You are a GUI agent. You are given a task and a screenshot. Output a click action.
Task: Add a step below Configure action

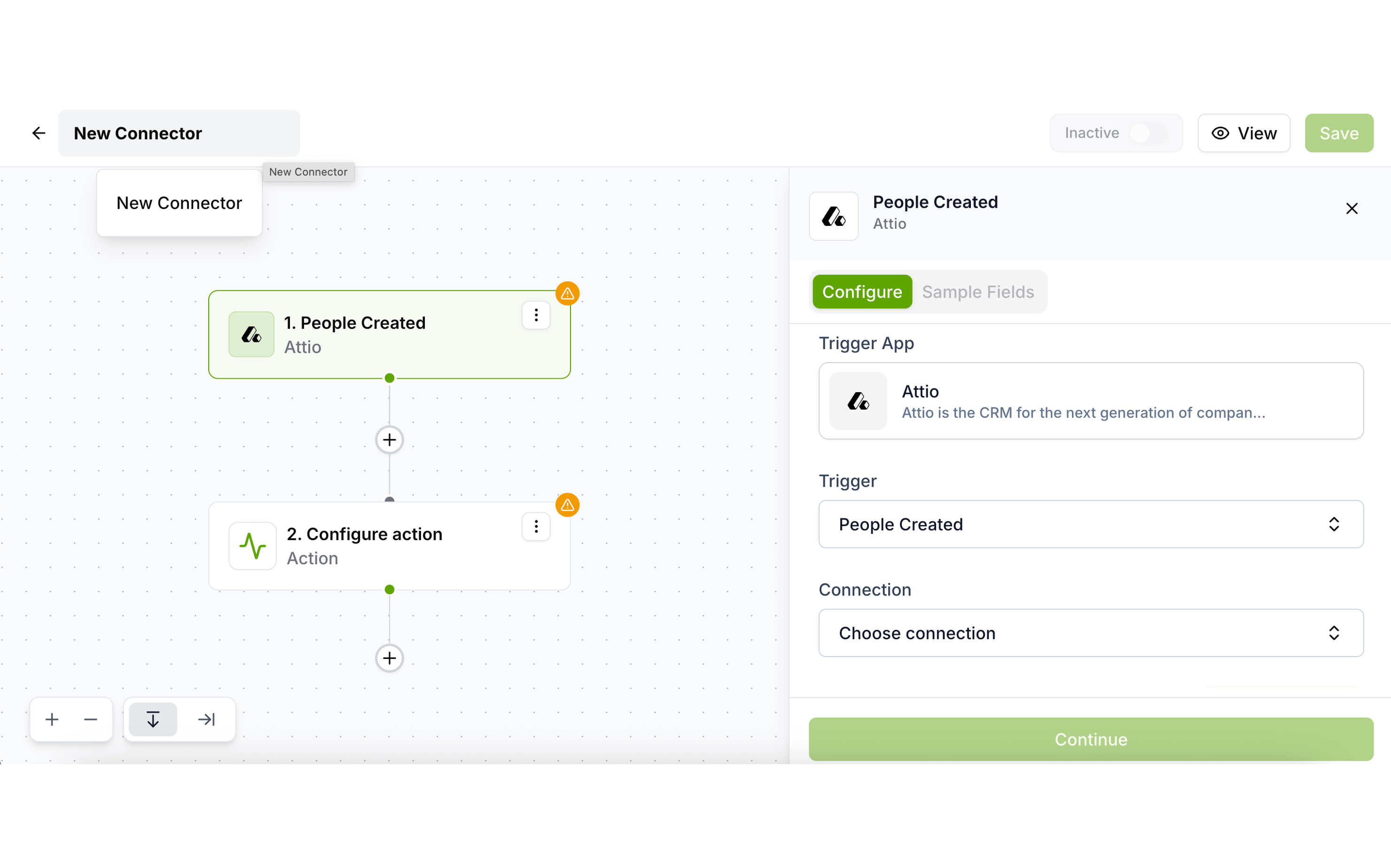tap(390, 658)
